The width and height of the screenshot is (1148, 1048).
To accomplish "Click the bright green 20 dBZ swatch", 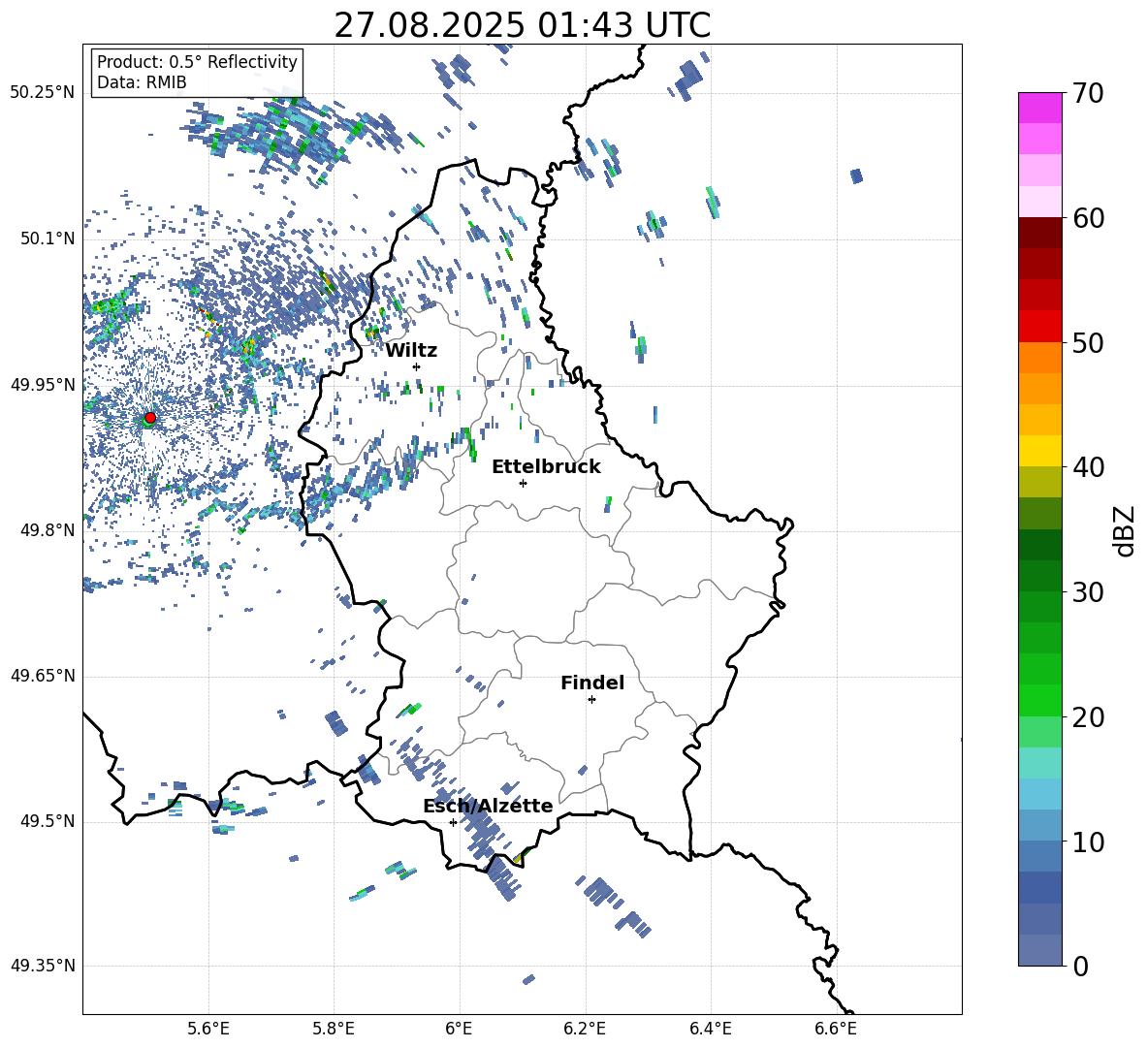I will 1039,700.
